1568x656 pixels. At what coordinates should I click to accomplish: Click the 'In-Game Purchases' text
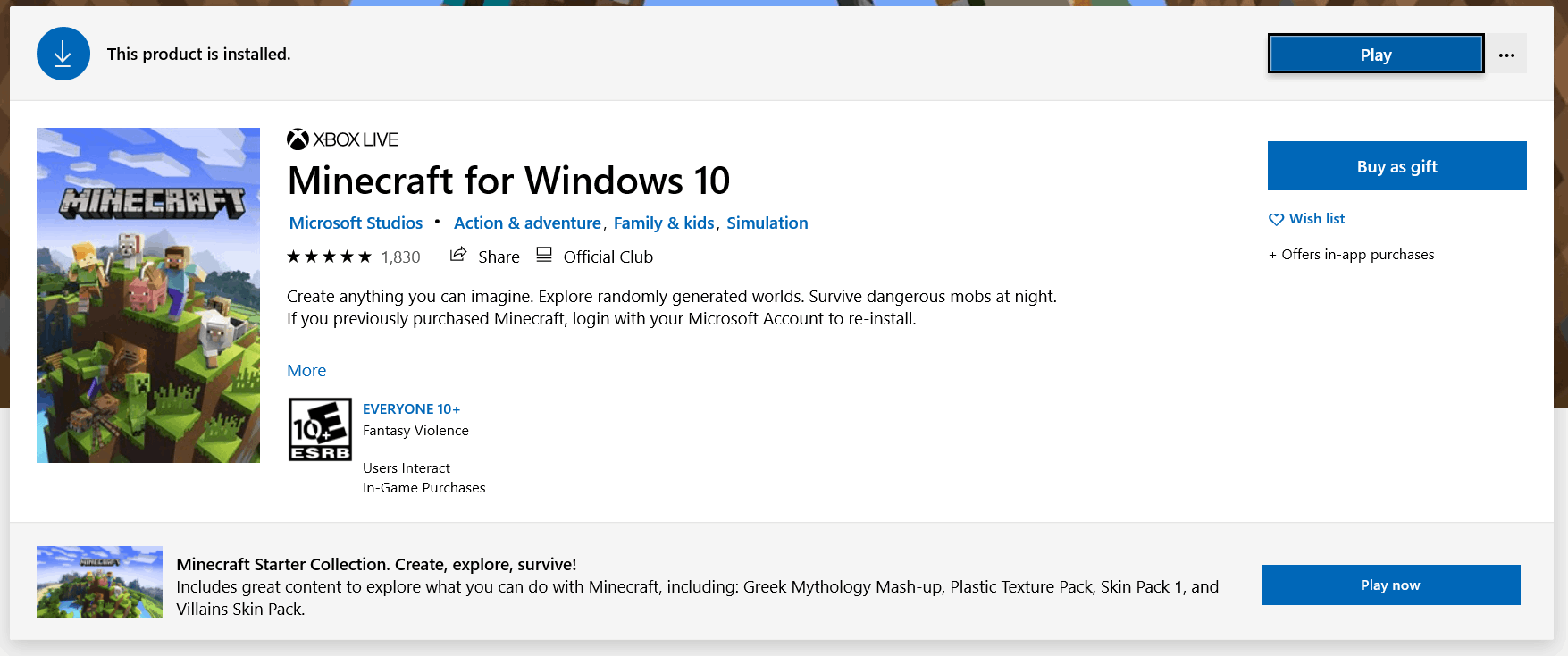424,488
